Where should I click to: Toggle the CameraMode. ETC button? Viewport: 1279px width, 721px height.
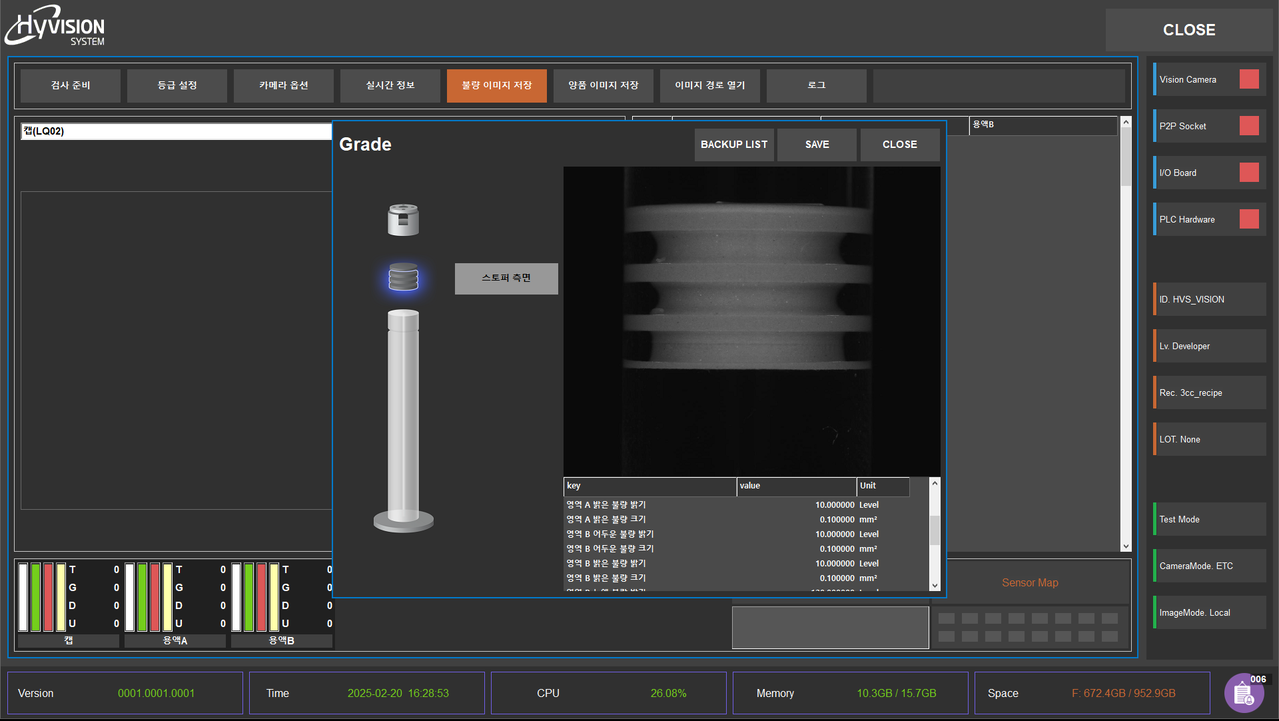coord(1209,566)
